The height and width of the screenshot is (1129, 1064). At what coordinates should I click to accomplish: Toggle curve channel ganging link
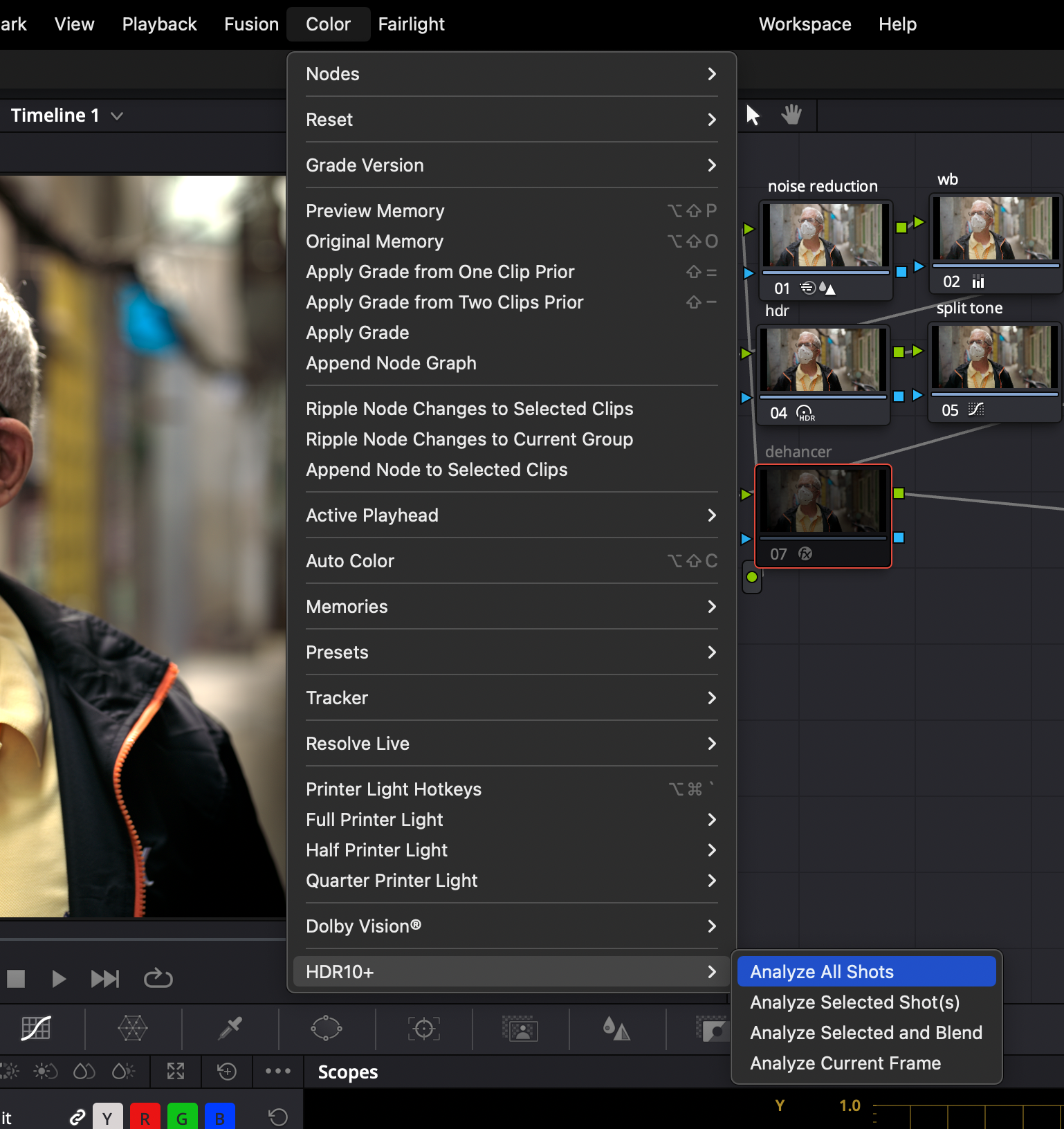coord(77,1117)
